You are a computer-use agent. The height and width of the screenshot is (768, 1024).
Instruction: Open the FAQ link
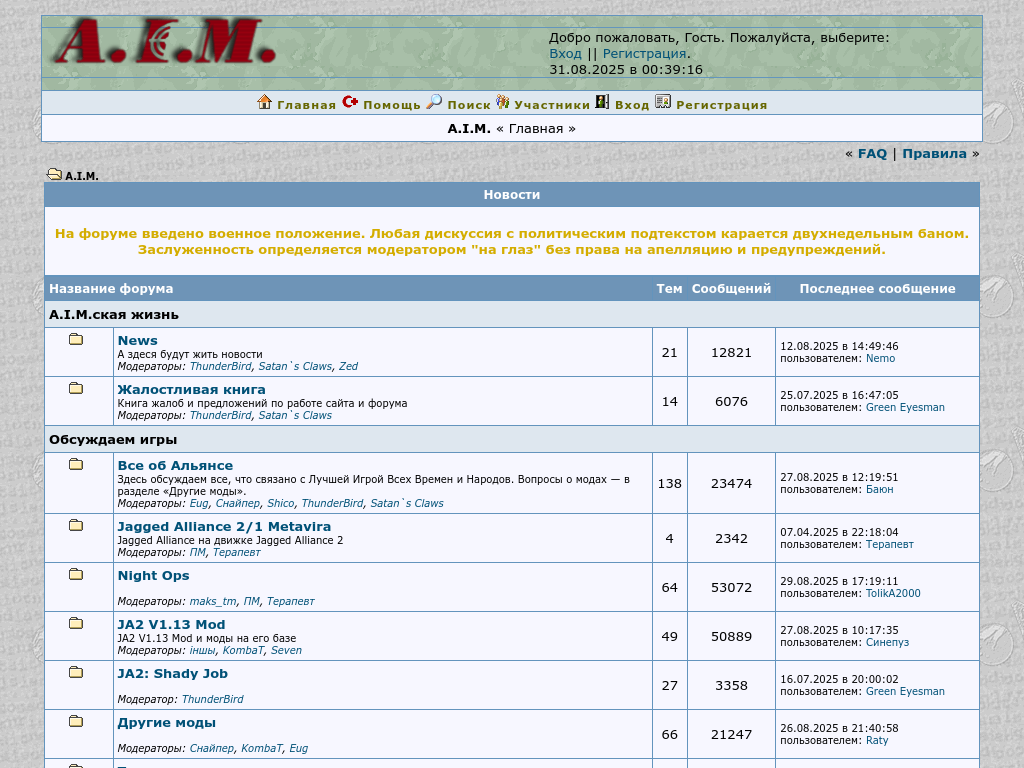click(872, 154)
